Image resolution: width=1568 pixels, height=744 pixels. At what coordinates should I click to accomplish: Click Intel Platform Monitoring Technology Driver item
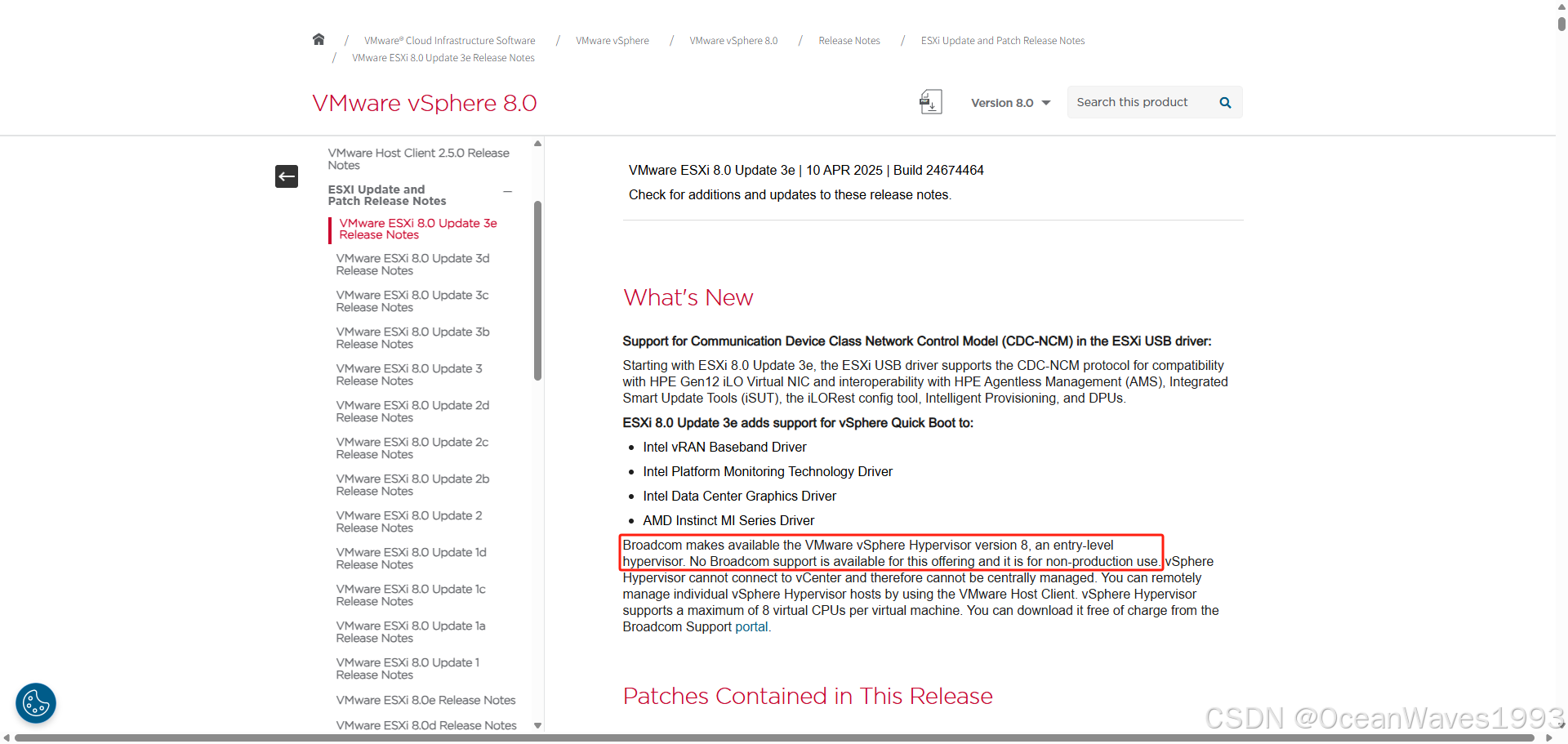768,472
